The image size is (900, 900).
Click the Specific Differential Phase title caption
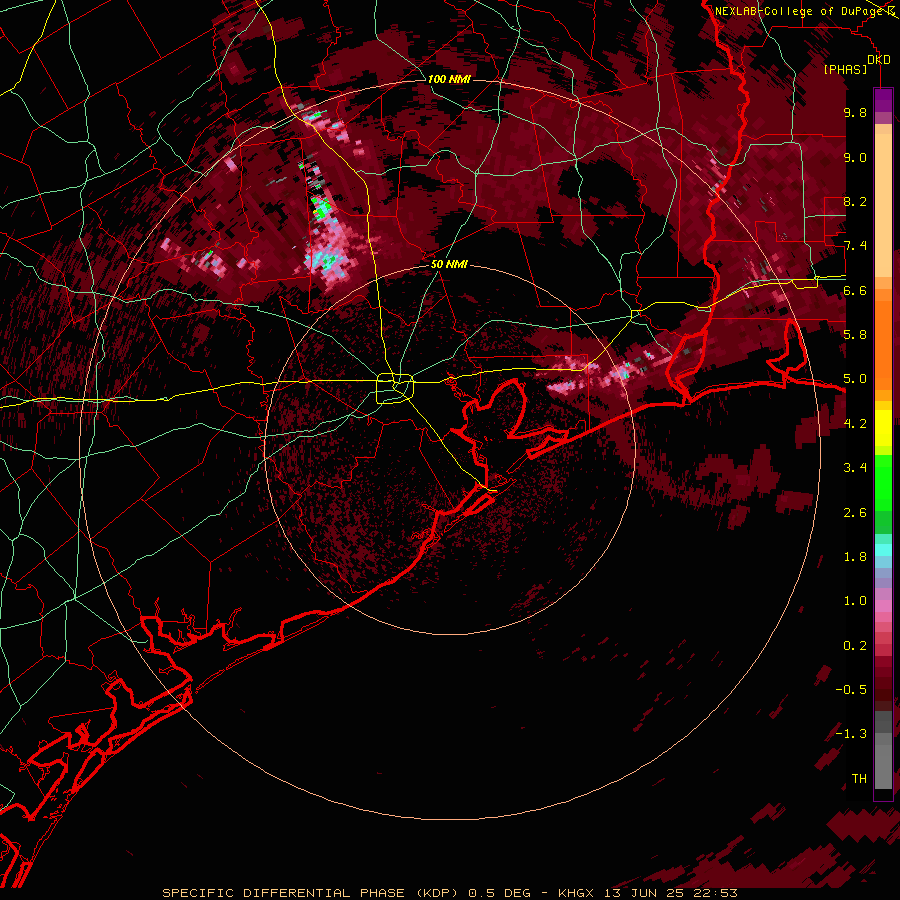click(x=450, y=893)
